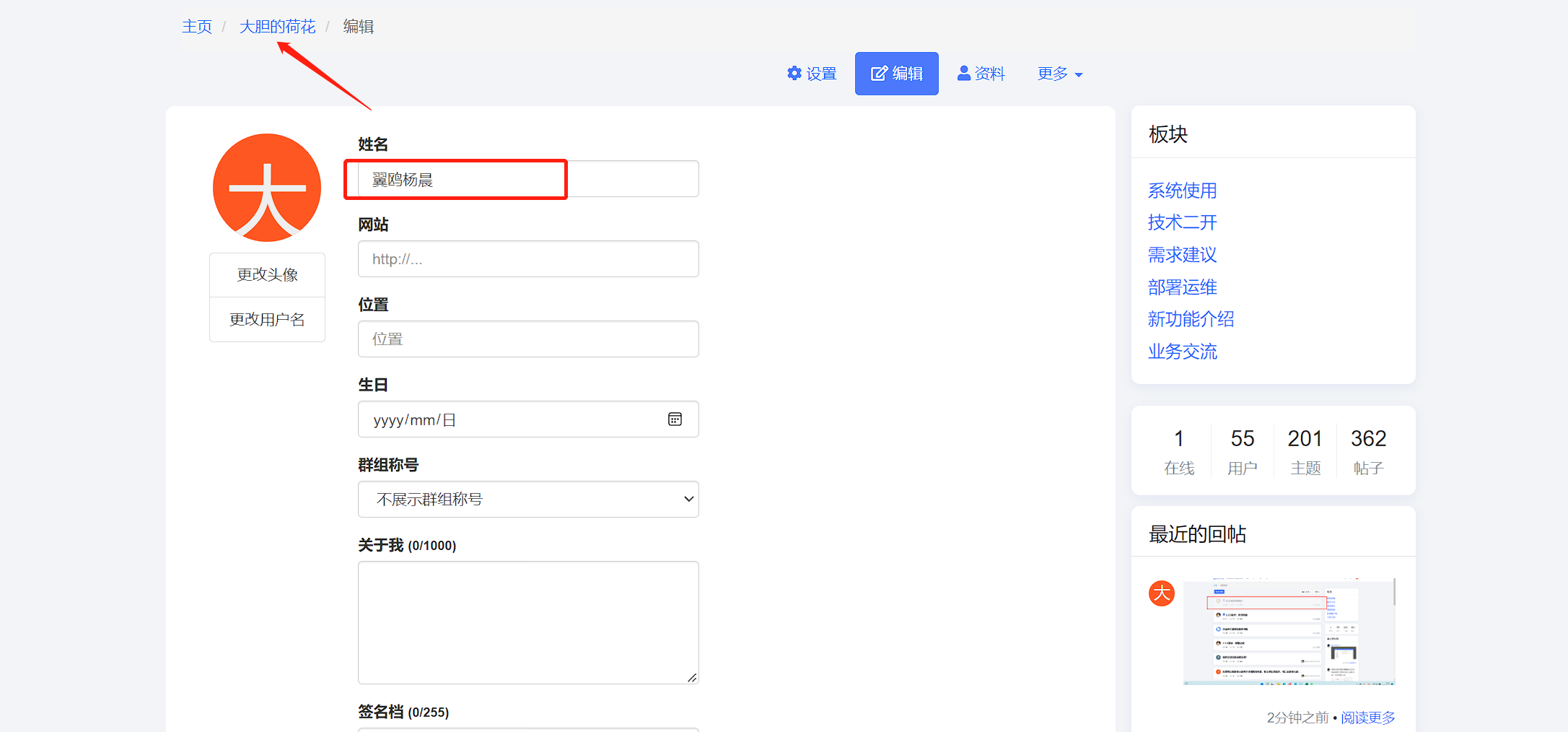
Task: Click the 关于我 text area
Action: point(528,622)
